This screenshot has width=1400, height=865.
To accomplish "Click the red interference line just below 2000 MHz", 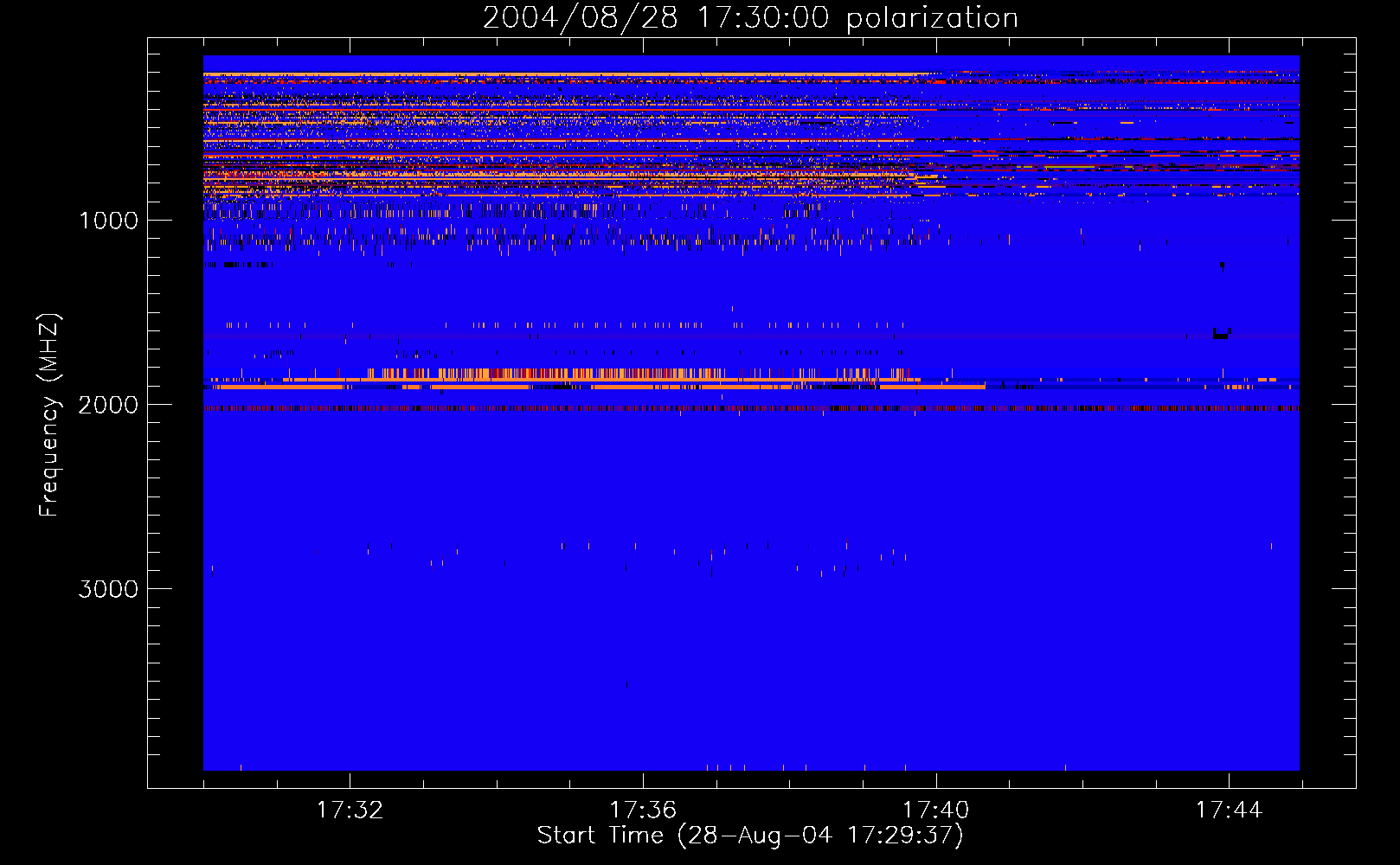I will [x=751, y=408].
